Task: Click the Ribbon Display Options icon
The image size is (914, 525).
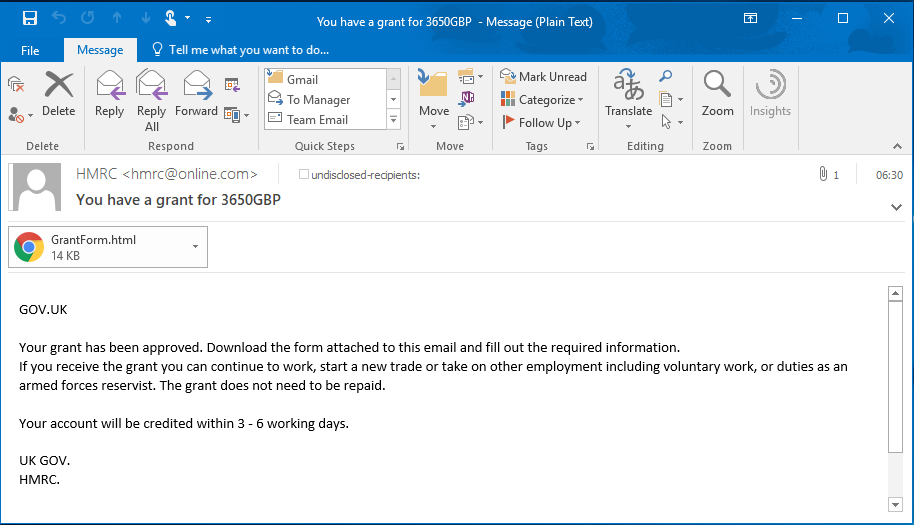Action: 750,18
